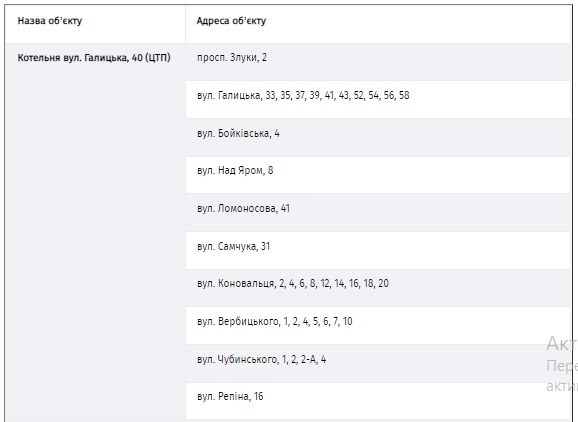Click house number 58 on вул. Галицька

[404, 95]
